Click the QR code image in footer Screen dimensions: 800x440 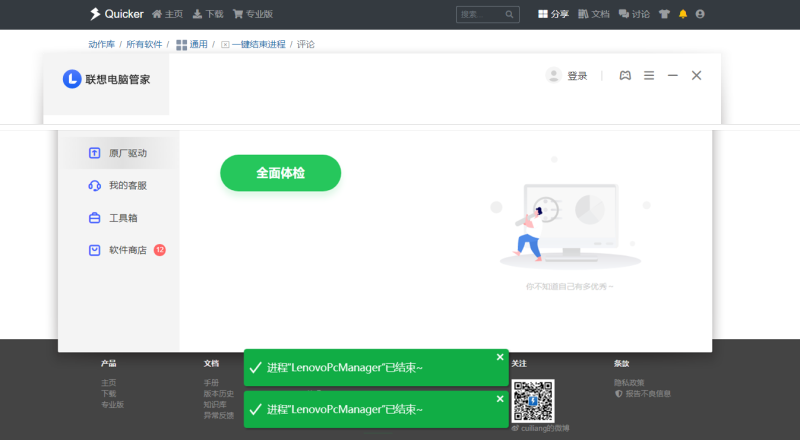[x=533, y=401]
